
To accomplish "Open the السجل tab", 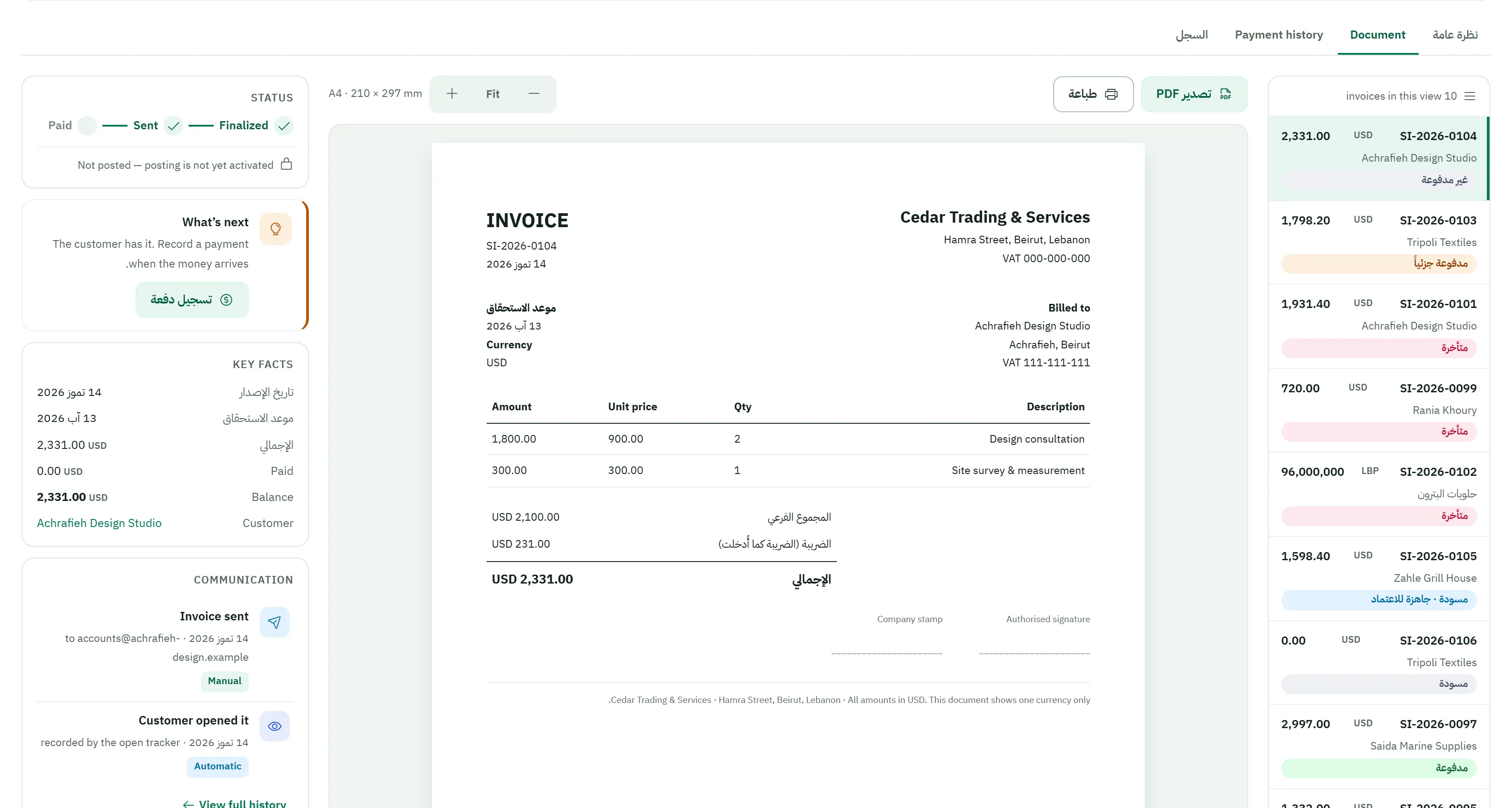I will pyautogui.click(x=1191, y=35).
